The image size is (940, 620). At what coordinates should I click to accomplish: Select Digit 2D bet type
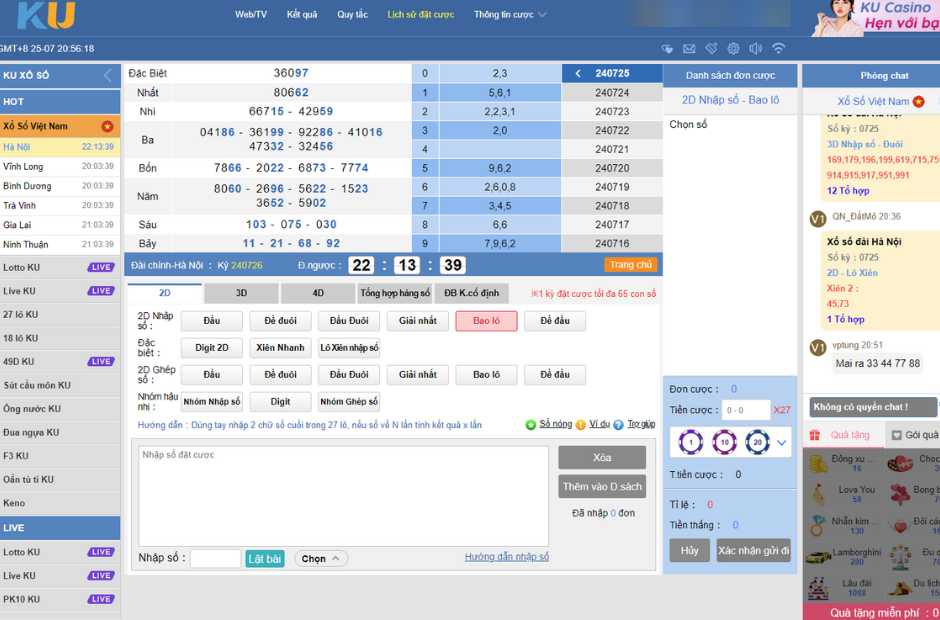[x=212, y=348]
